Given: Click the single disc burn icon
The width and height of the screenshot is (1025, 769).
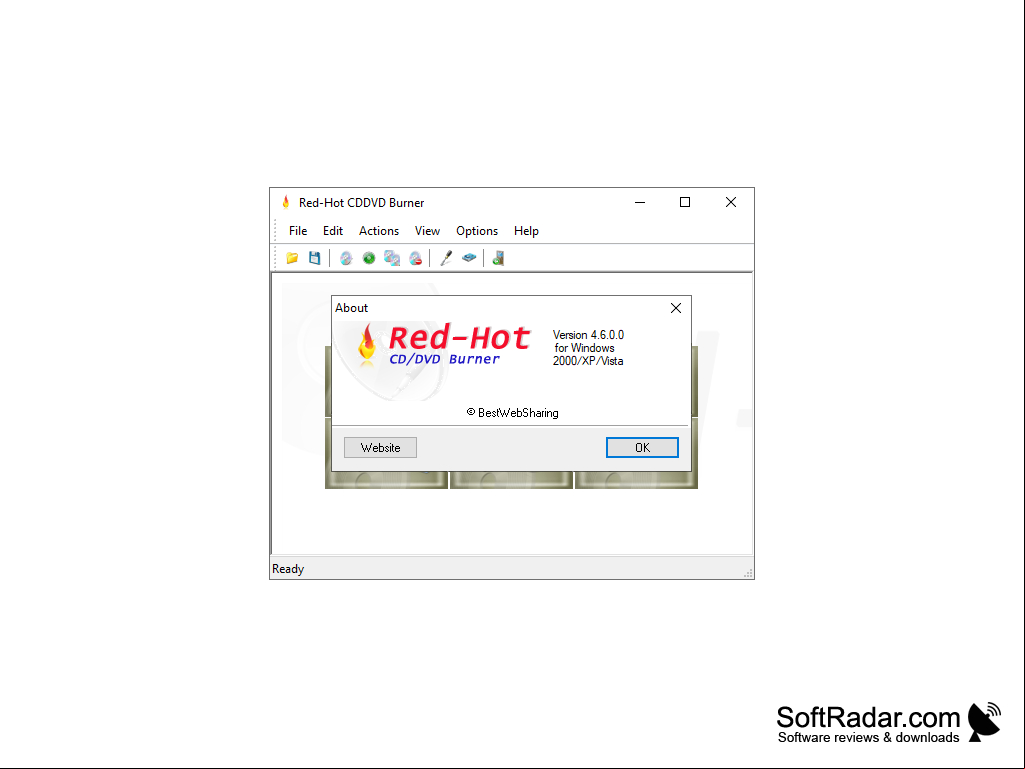Looking at the screenshot, I should [346, 258].
